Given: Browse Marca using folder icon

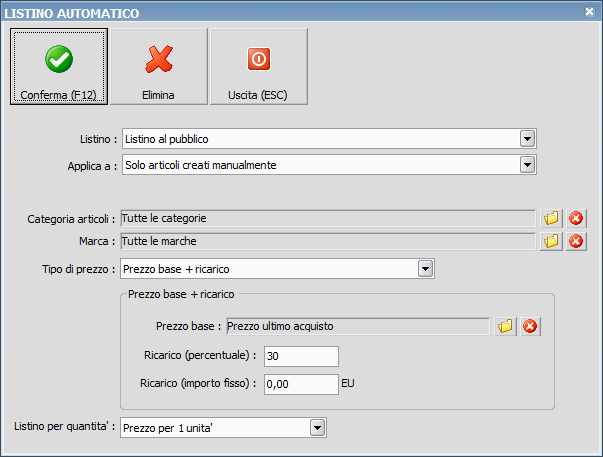Looking at the screenshot, I should point(551,242).
